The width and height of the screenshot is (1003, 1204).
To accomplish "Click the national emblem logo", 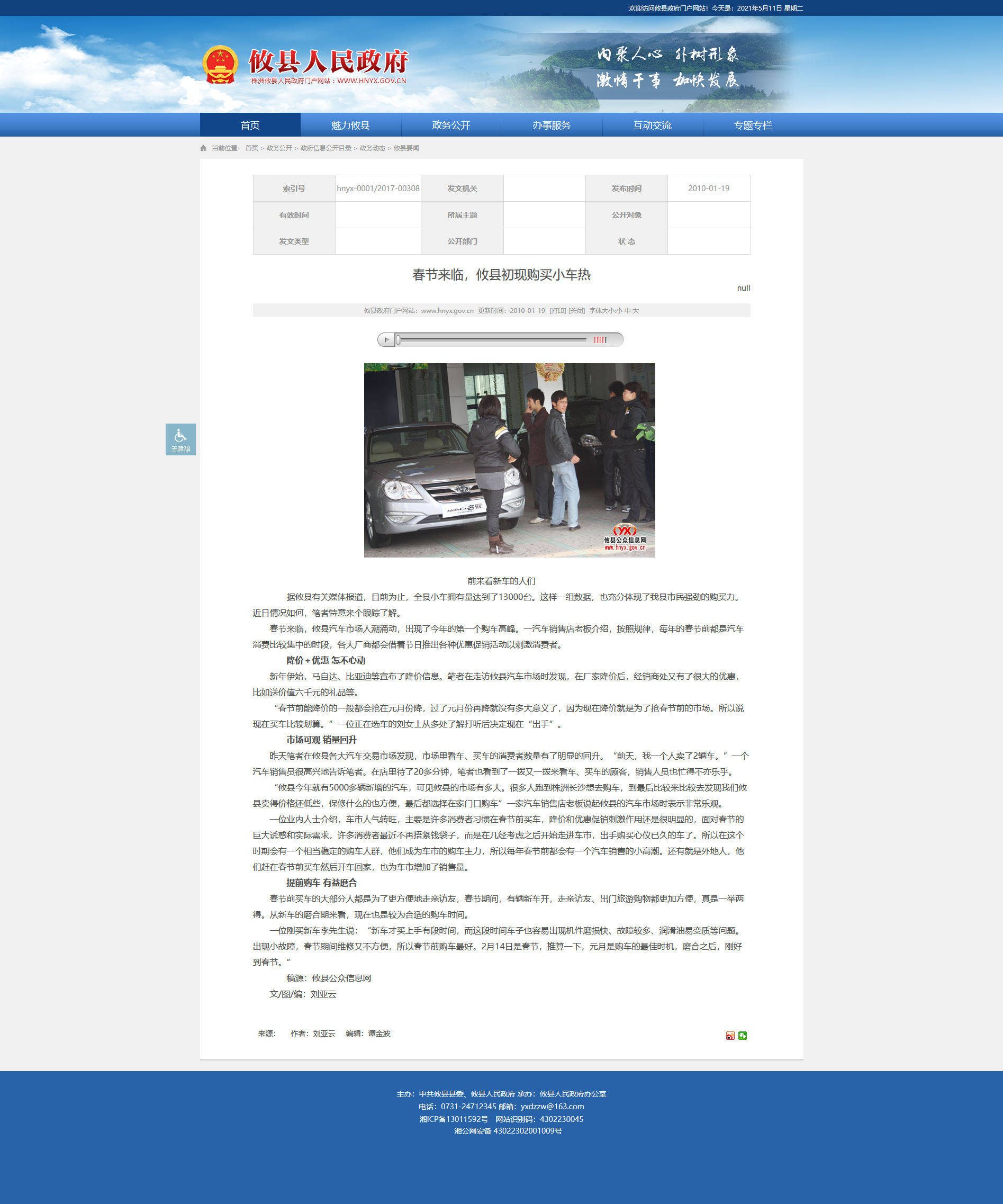I will pyautogui.click(x=221, y=65).
